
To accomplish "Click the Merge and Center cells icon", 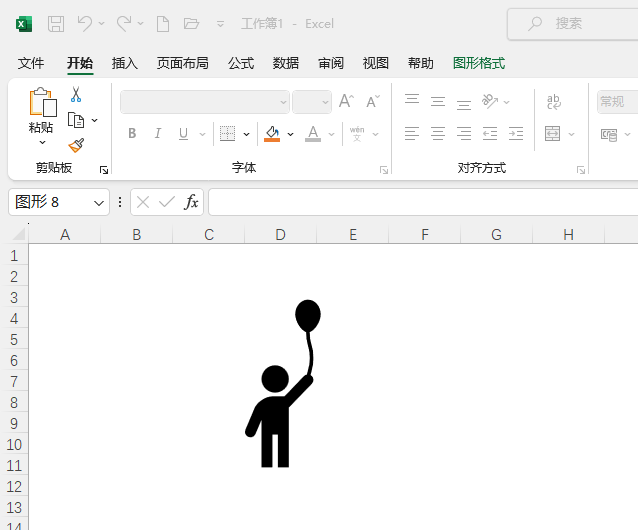I will pos(553,133).
